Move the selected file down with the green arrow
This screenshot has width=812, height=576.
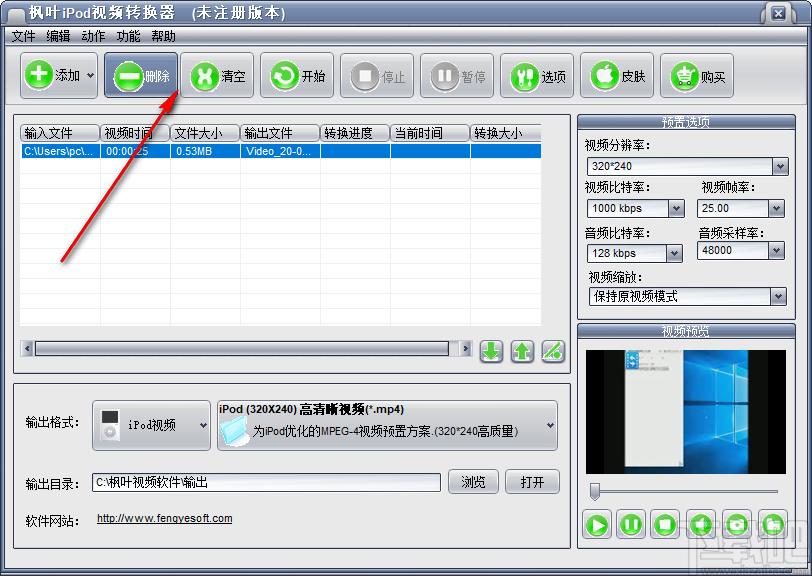491,351
